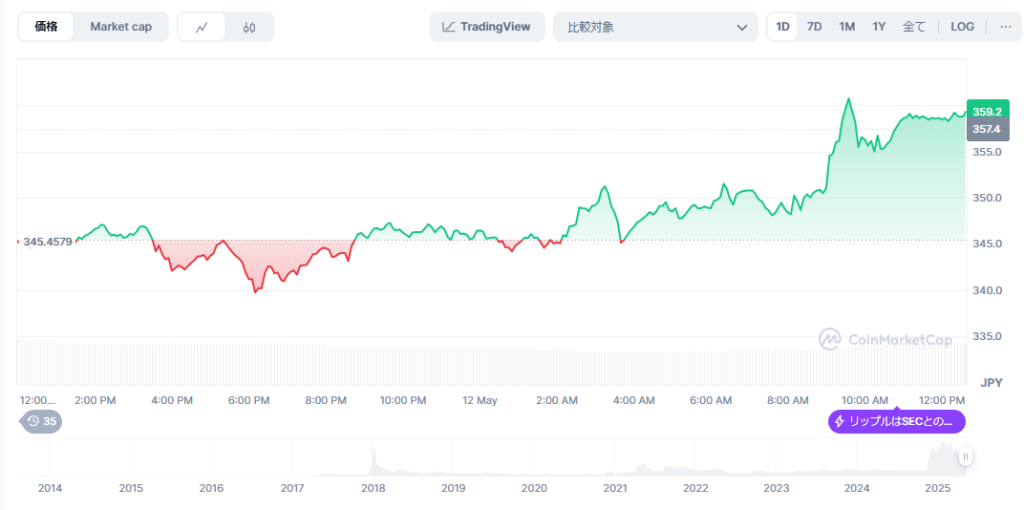Viewport: 1024px width, 510px height.
Task: Click the history clock badge showing 35
Action: [x=42, y=421]
